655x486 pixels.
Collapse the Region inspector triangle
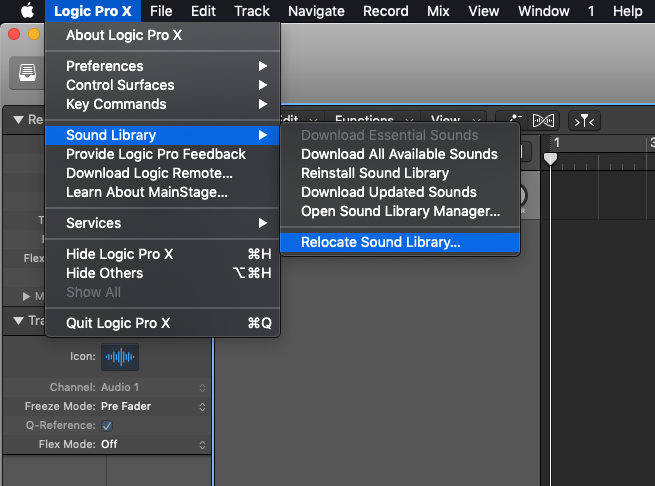[18, 120]
